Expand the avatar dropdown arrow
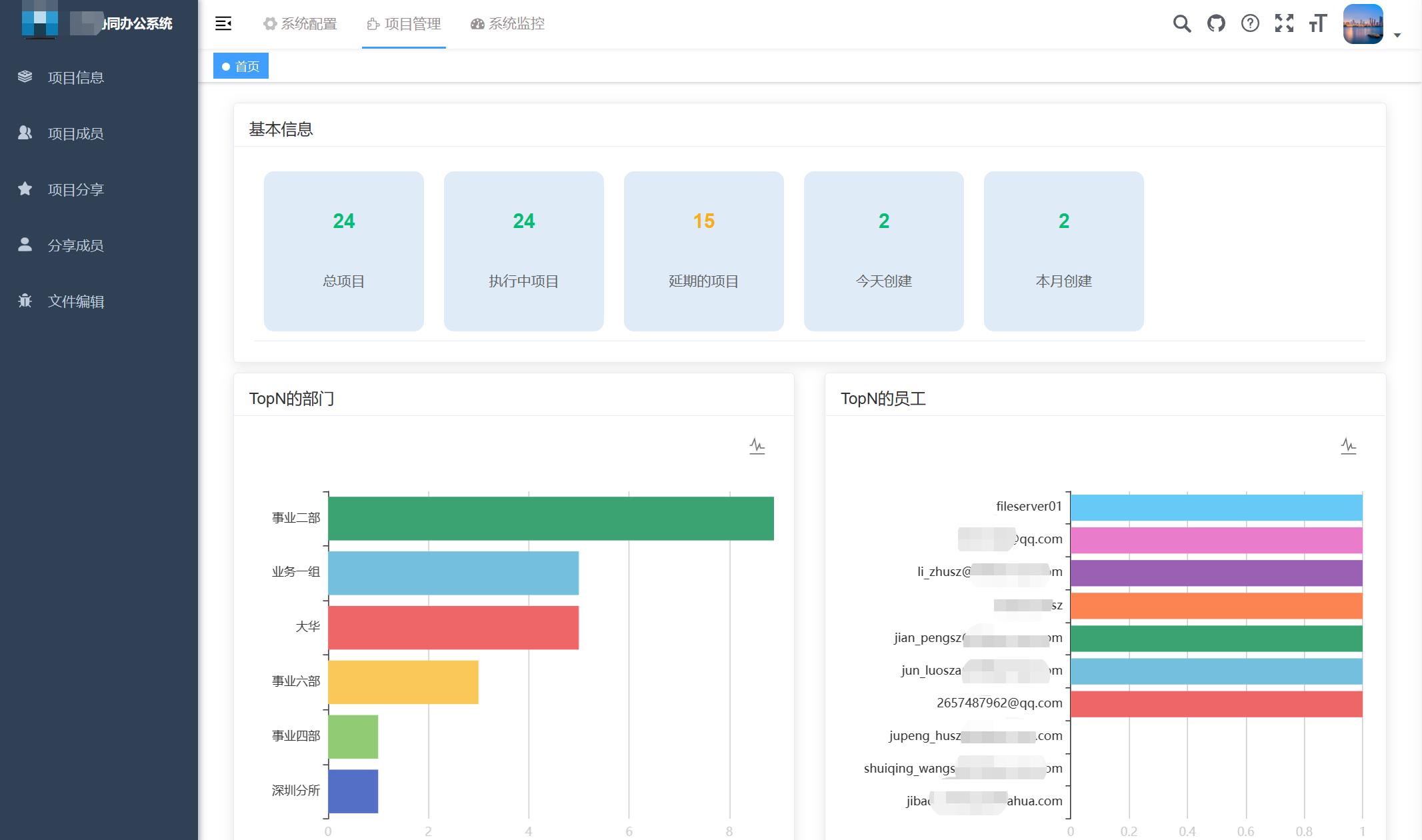 [x=1397, y=35]
